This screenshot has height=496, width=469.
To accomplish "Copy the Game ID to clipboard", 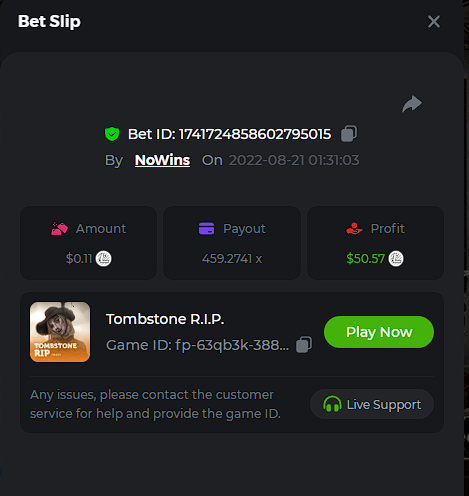I will click(304, 345).
